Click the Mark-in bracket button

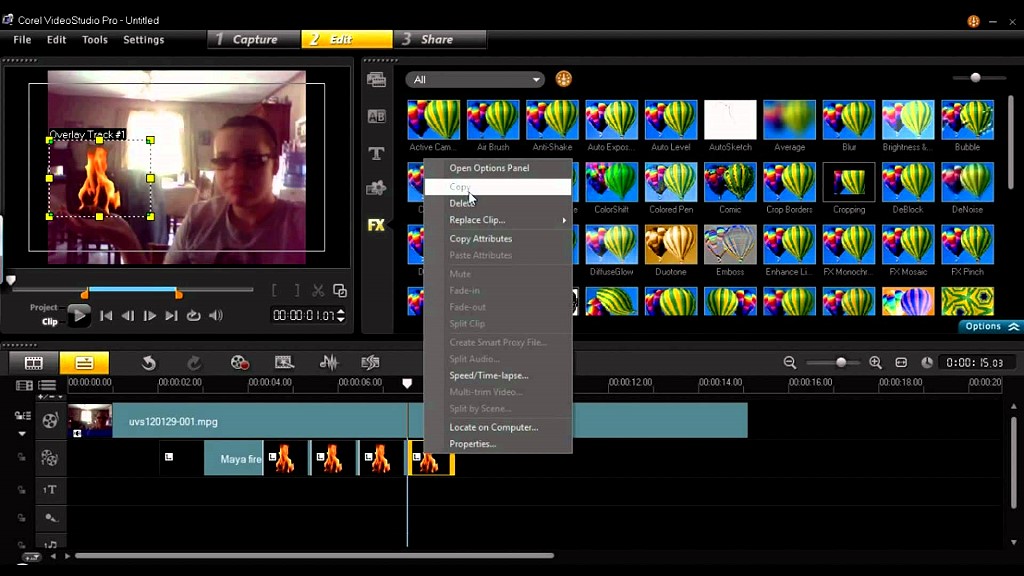pyautogui.click(x=275, y=291)
